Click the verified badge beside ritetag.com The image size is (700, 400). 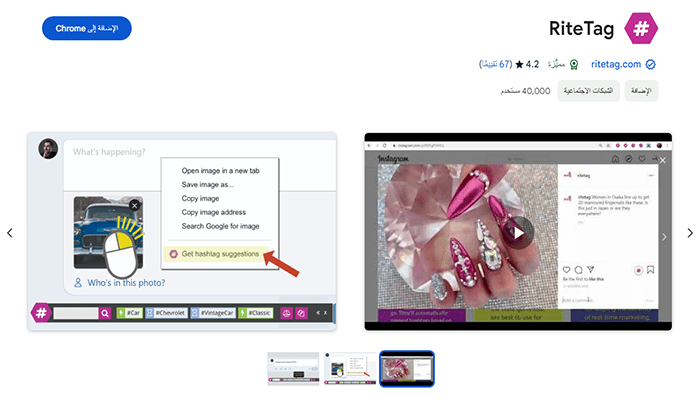tap(651, 64)
